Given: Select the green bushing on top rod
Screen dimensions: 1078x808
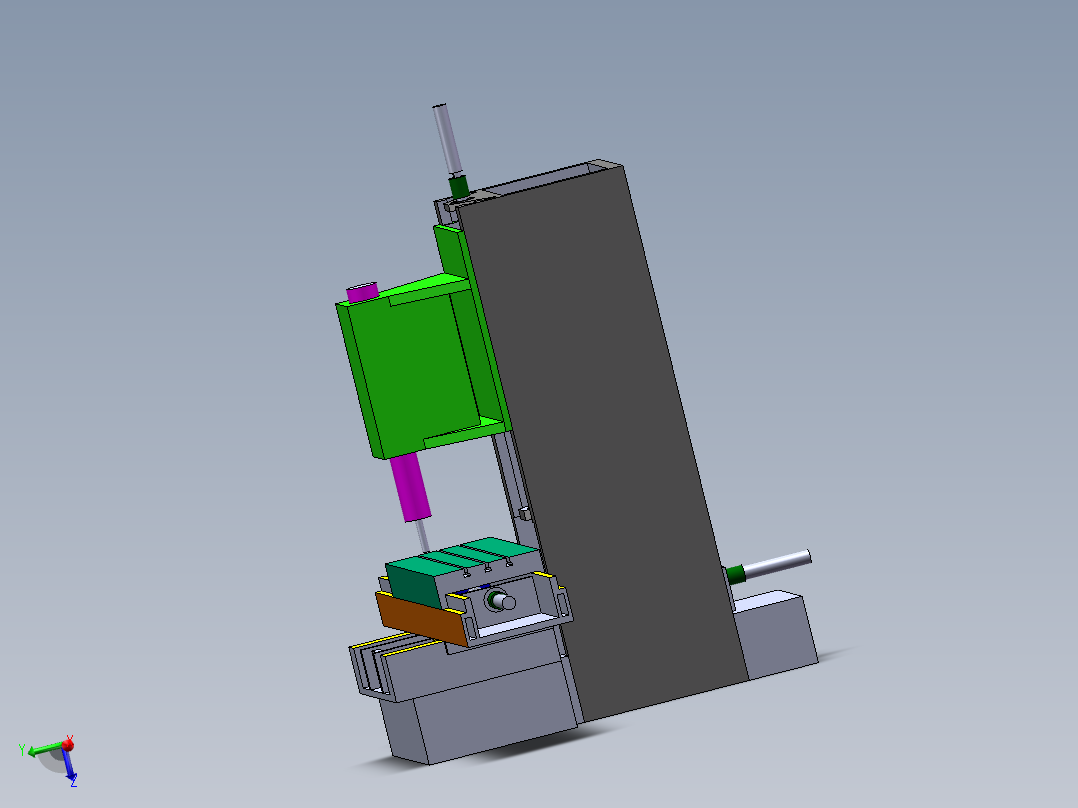Looking at the screenshot, I should click(x=459, y=185).
